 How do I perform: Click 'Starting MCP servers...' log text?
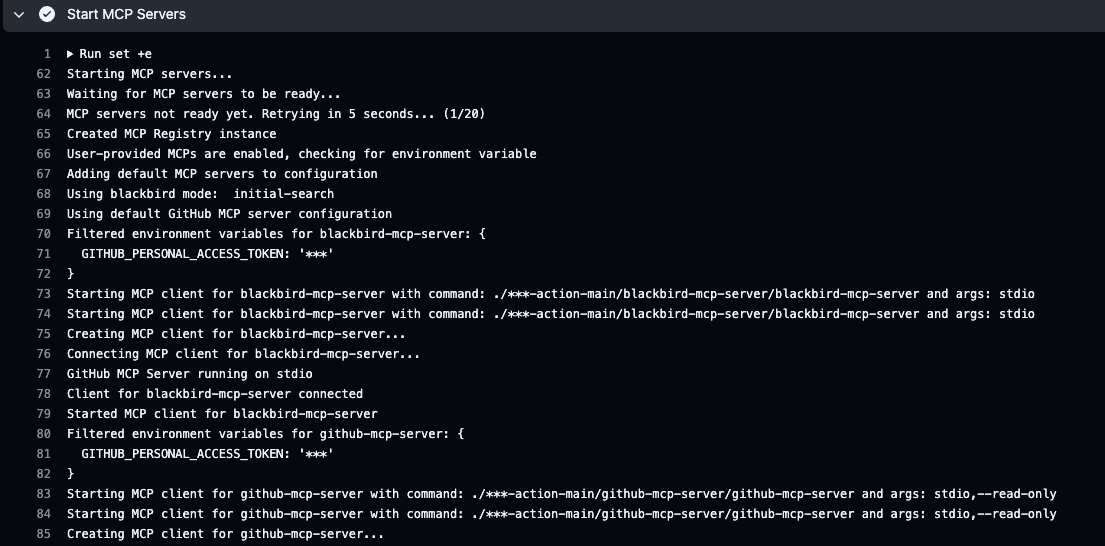point(149,74)
